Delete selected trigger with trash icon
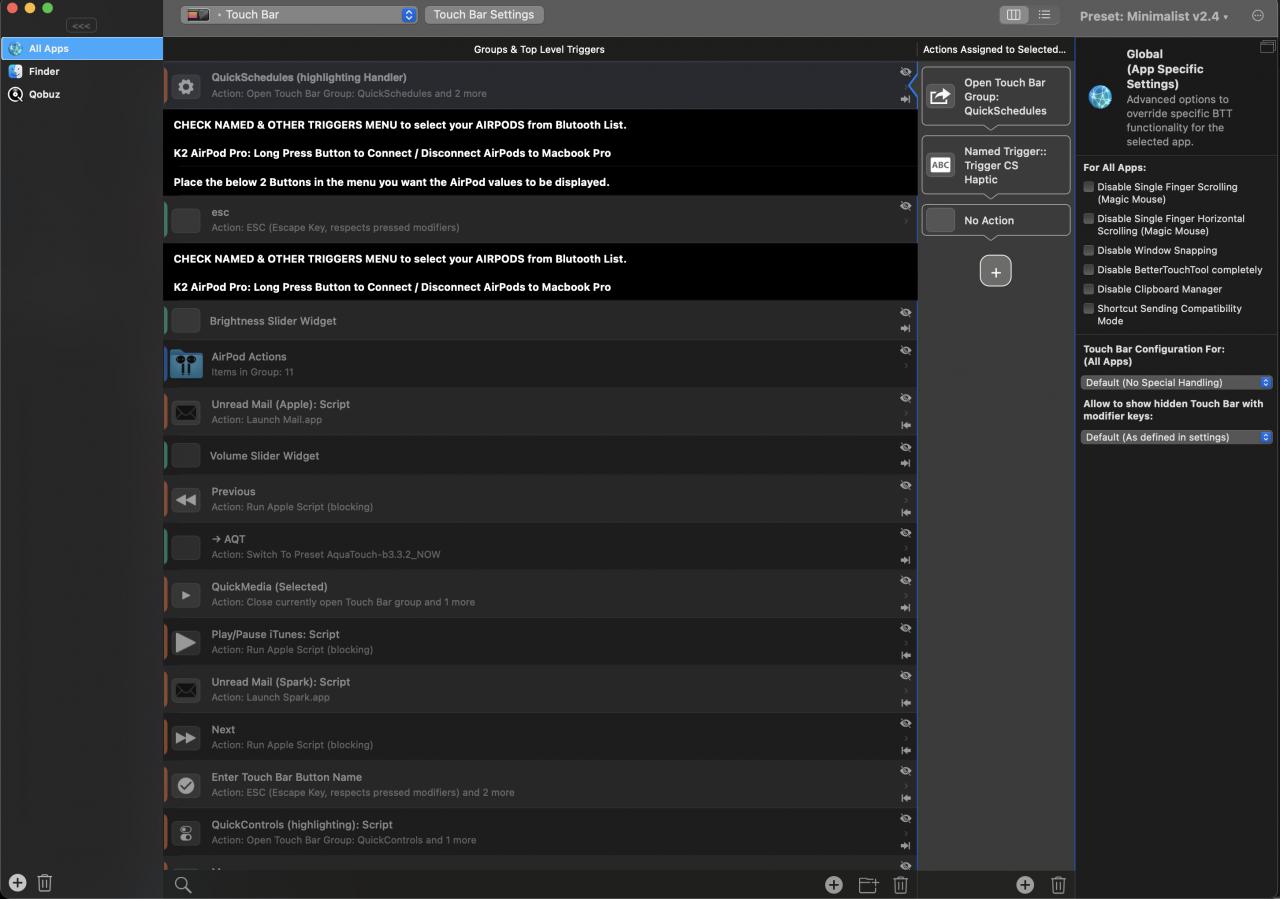Image resolution: width=1280 pixels, height=899 pixels. click(900, 884)
